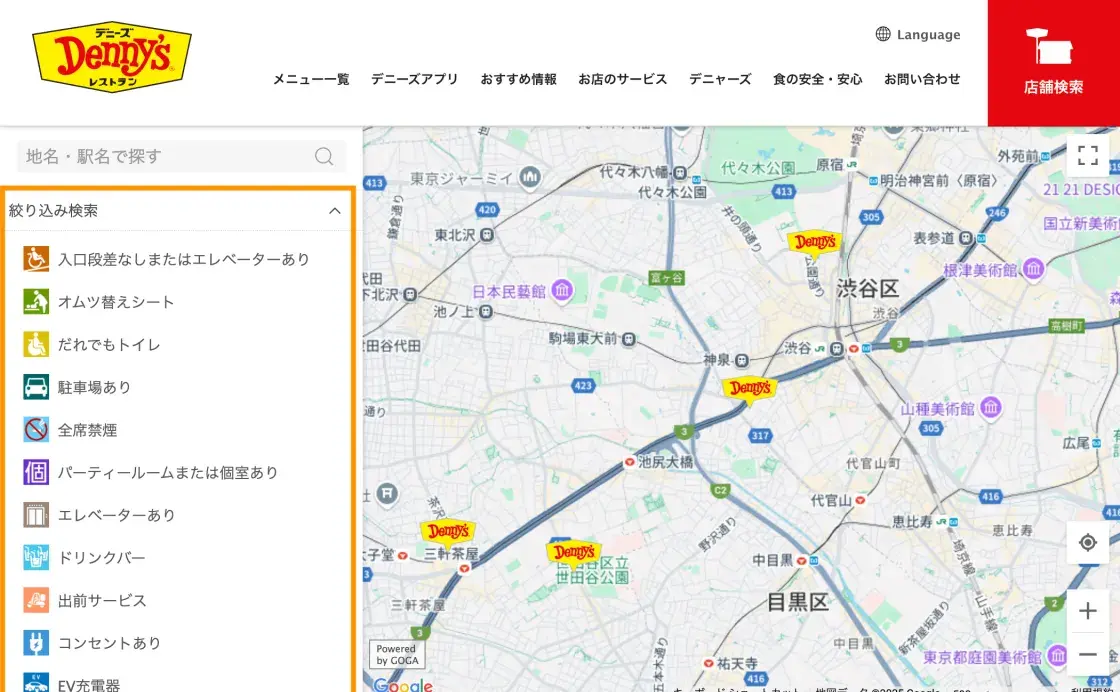Toggle fullscreen map view
1120x692 pixels.
(1087, 155)
